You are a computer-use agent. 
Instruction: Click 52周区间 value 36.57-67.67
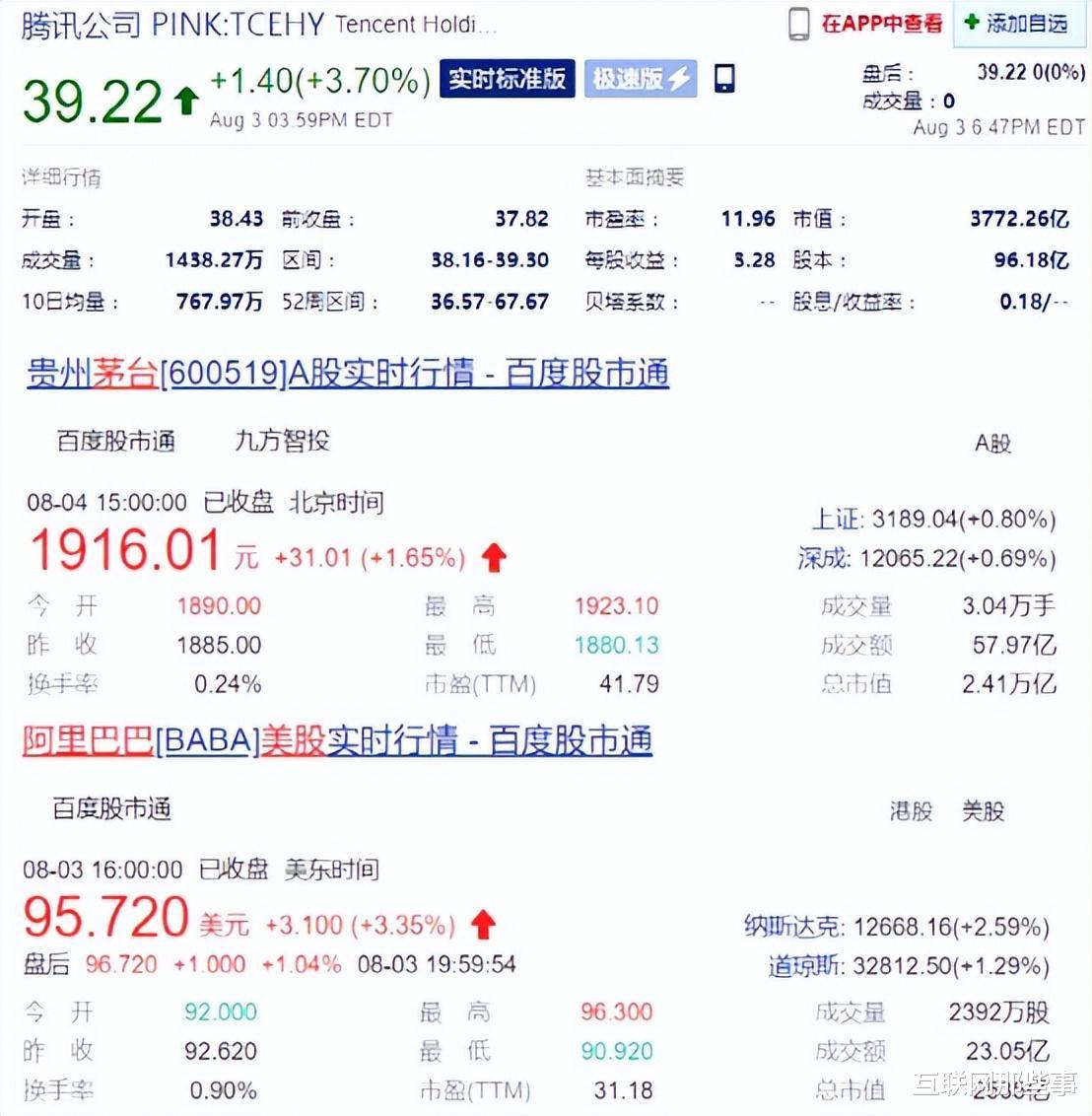click(x=490, y=302)
